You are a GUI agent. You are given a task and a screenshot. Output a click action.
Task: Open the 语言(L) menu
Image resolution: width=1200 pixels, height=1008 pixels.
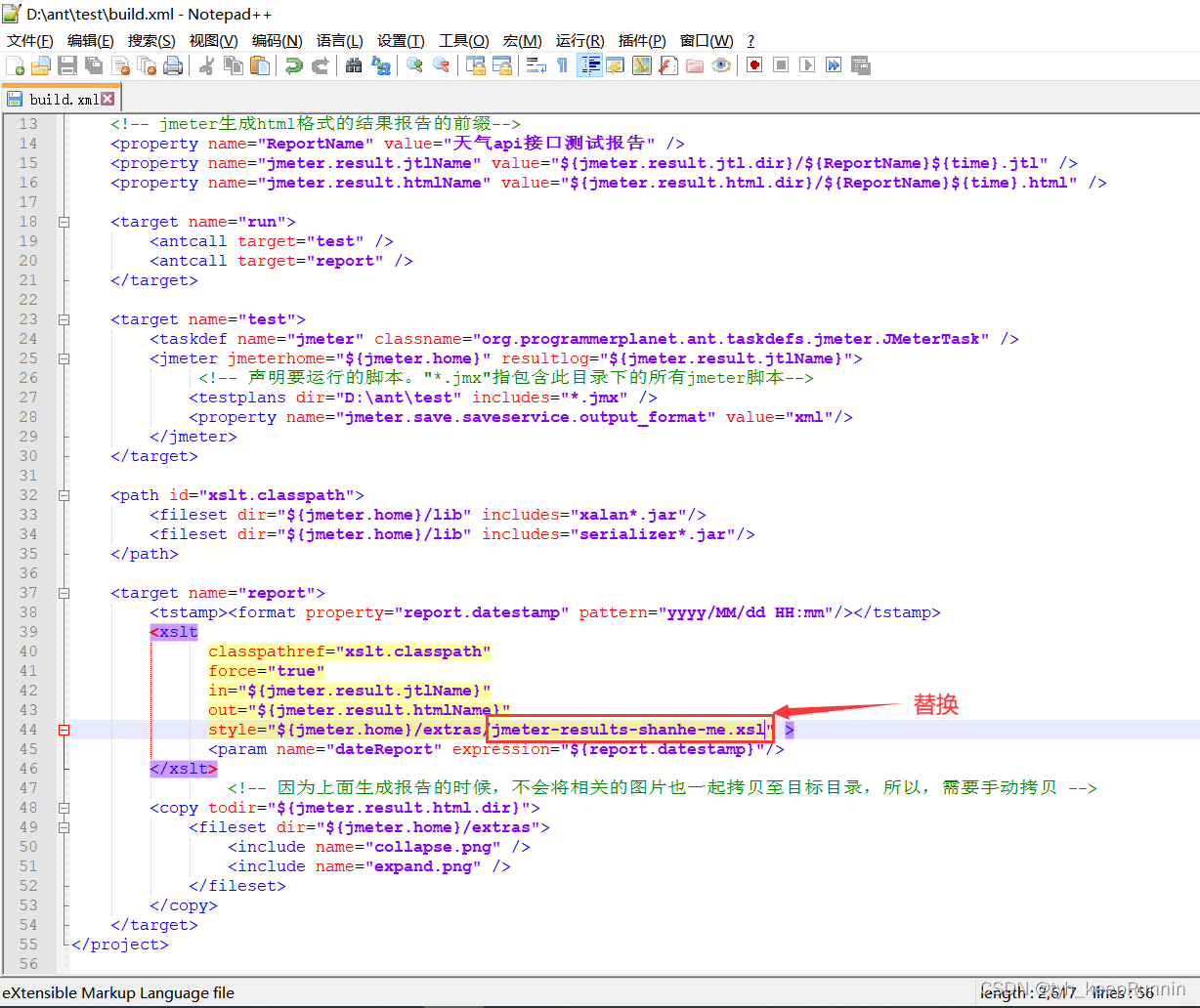click(x=339, y=40)
